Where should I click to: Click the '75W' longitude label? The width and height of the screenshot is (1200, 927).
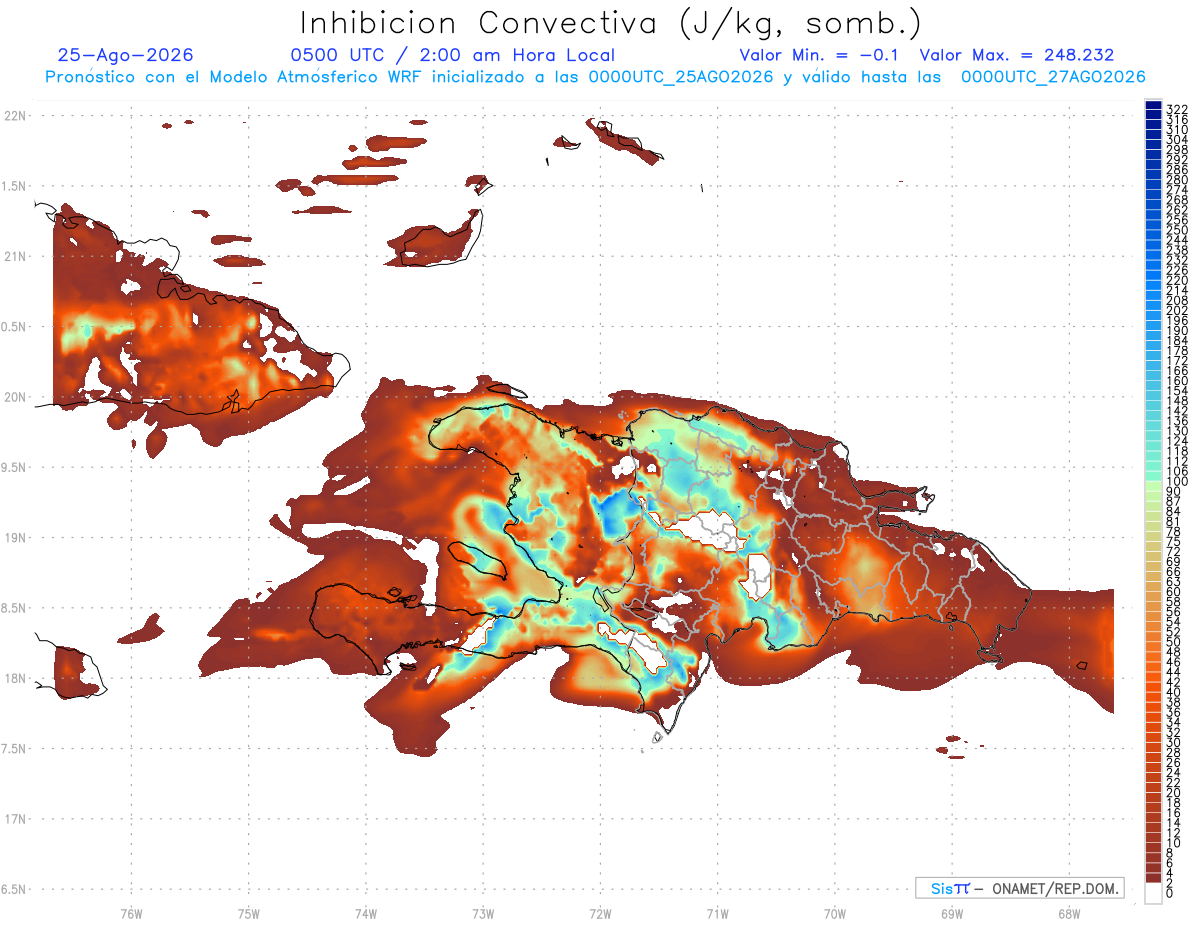(249, 913)
